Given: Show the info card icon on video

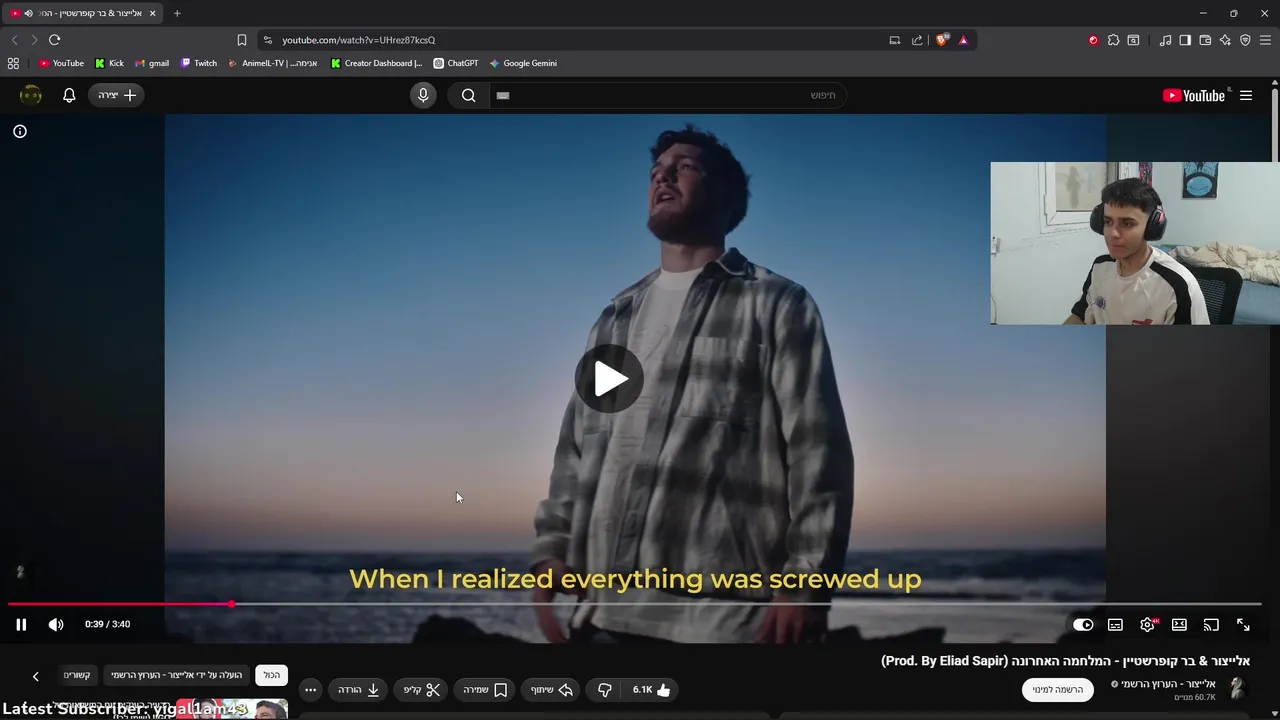Looking at the screenshot, I should (x=20, y=131).
